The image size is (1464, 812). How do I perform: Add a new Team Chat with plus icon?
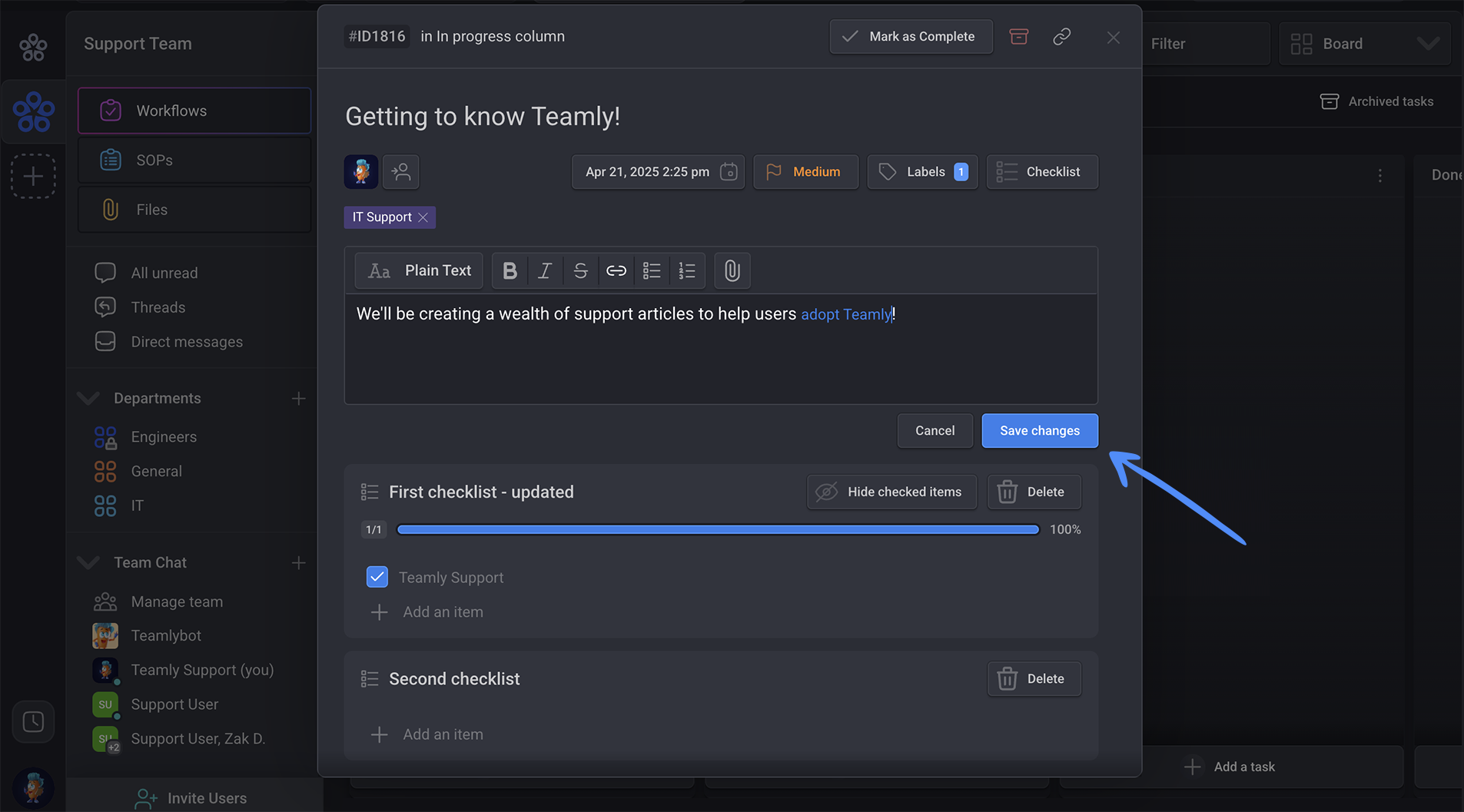click(x=298, y=562)
